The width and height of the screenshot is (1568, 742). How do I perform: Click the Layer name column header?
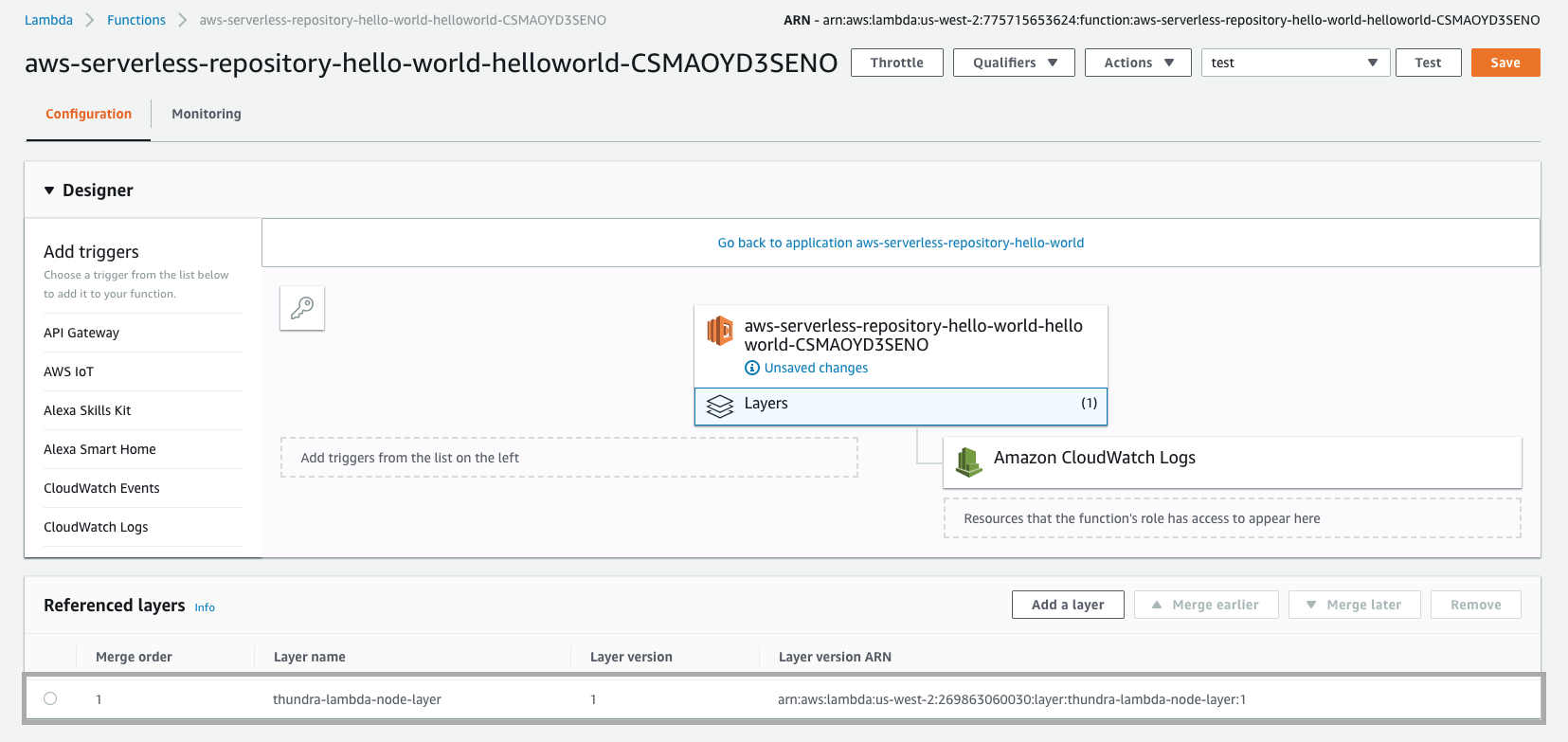pyautogui.click(x=309, y=657)
